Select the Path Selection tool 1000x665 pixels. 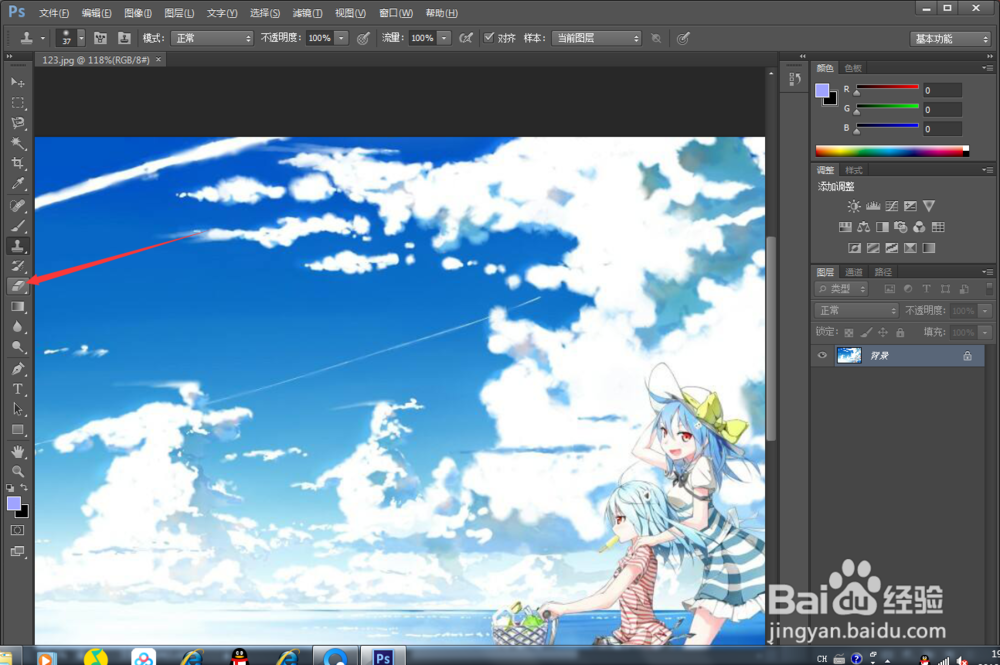point(18,409)
